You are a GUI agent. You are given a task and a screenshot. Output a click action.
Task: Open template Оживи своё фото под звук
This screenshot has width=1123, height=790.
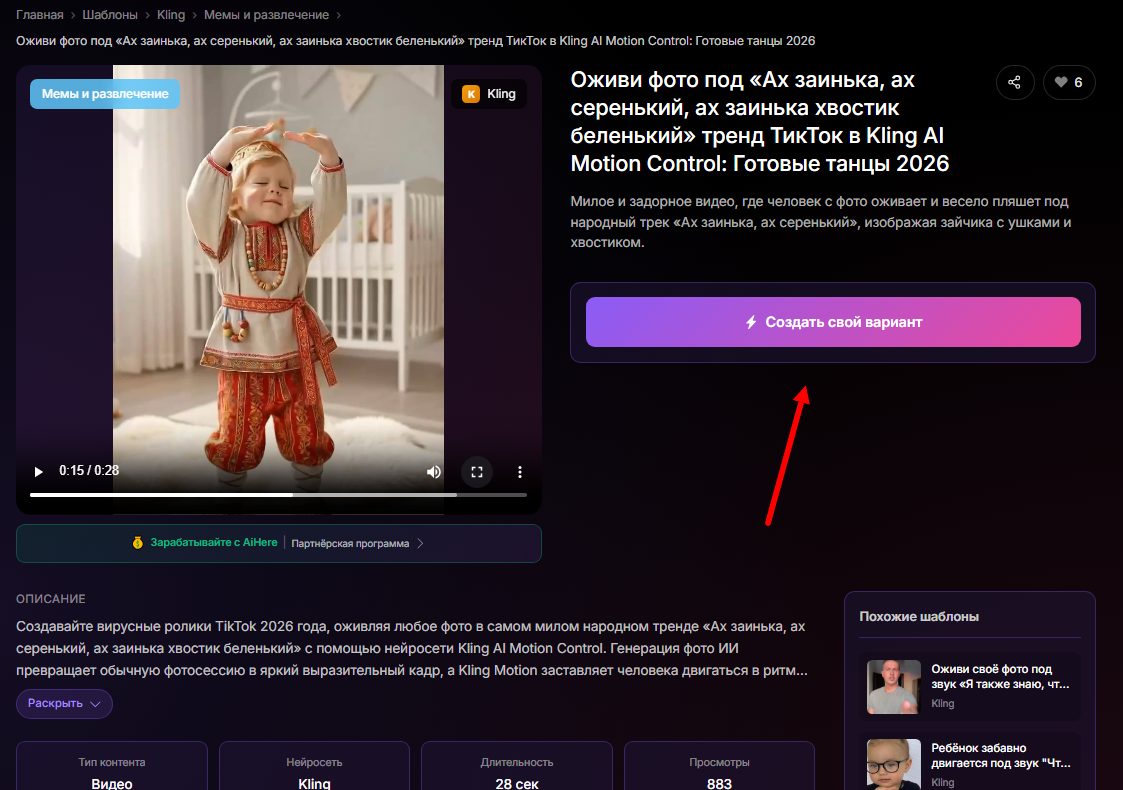tap(1000, 676)
